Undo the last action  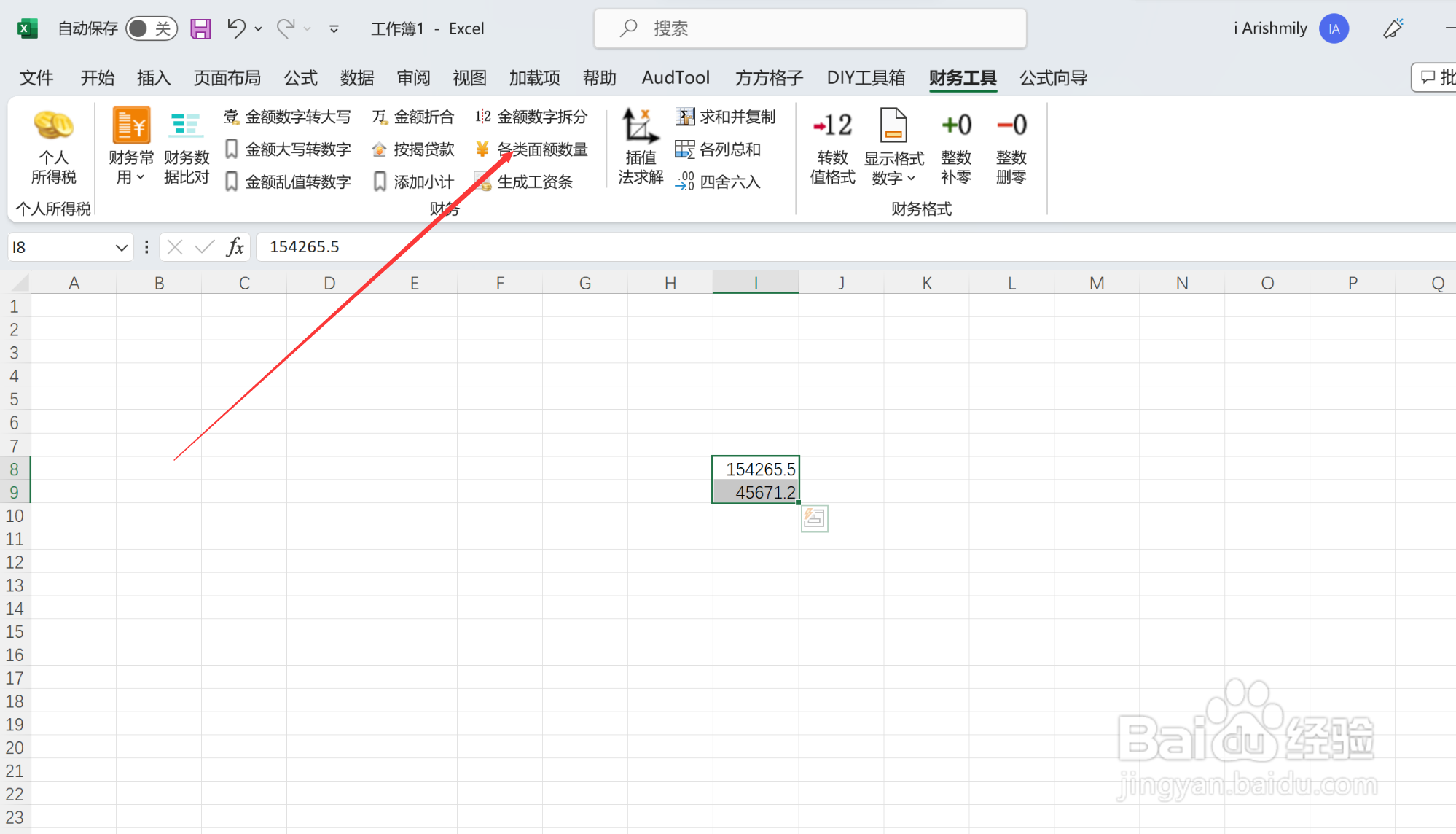click(x=236, y=28)
